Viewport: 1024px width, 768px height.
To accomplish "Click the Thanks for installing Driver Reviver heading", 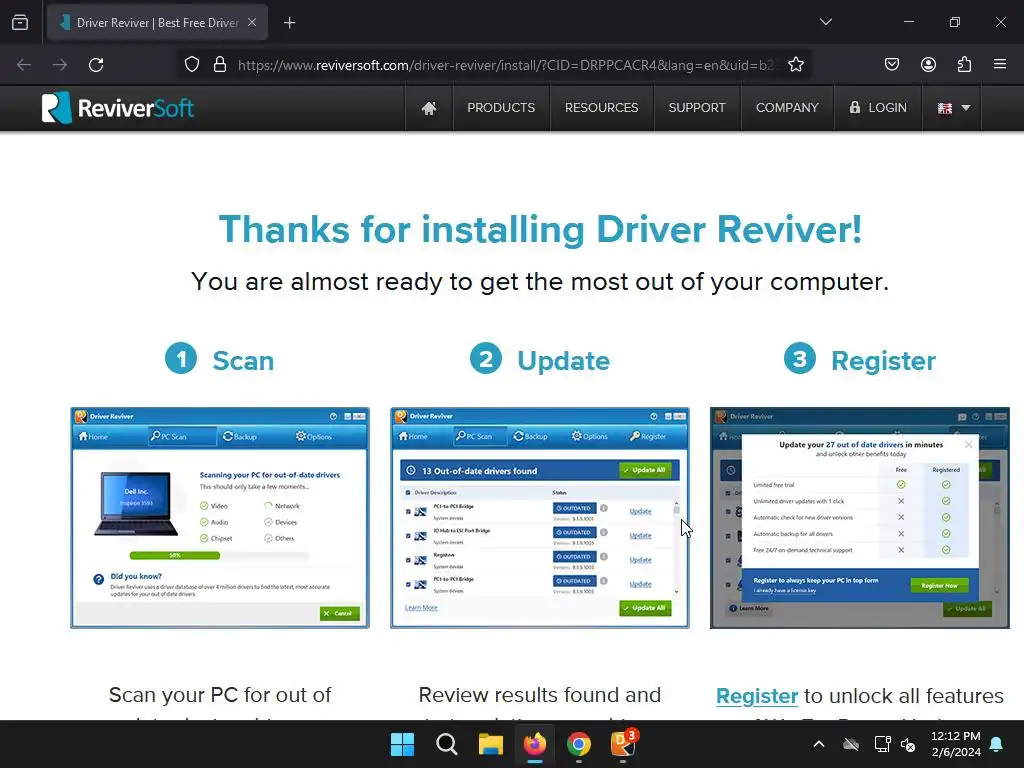I will pyautogui.click(x=540, y=229).
